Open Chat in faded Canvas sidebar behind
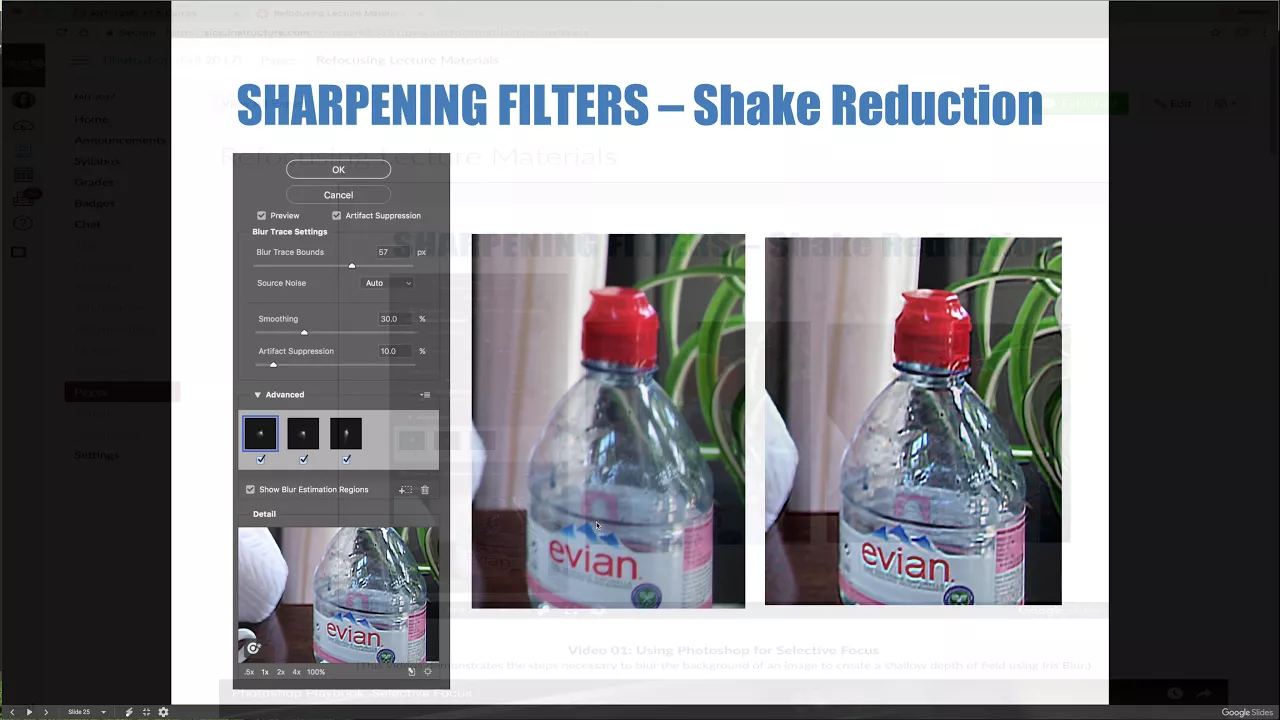Image resolution: width=1280 pixels, height=720 pixels. pos(88,224)
